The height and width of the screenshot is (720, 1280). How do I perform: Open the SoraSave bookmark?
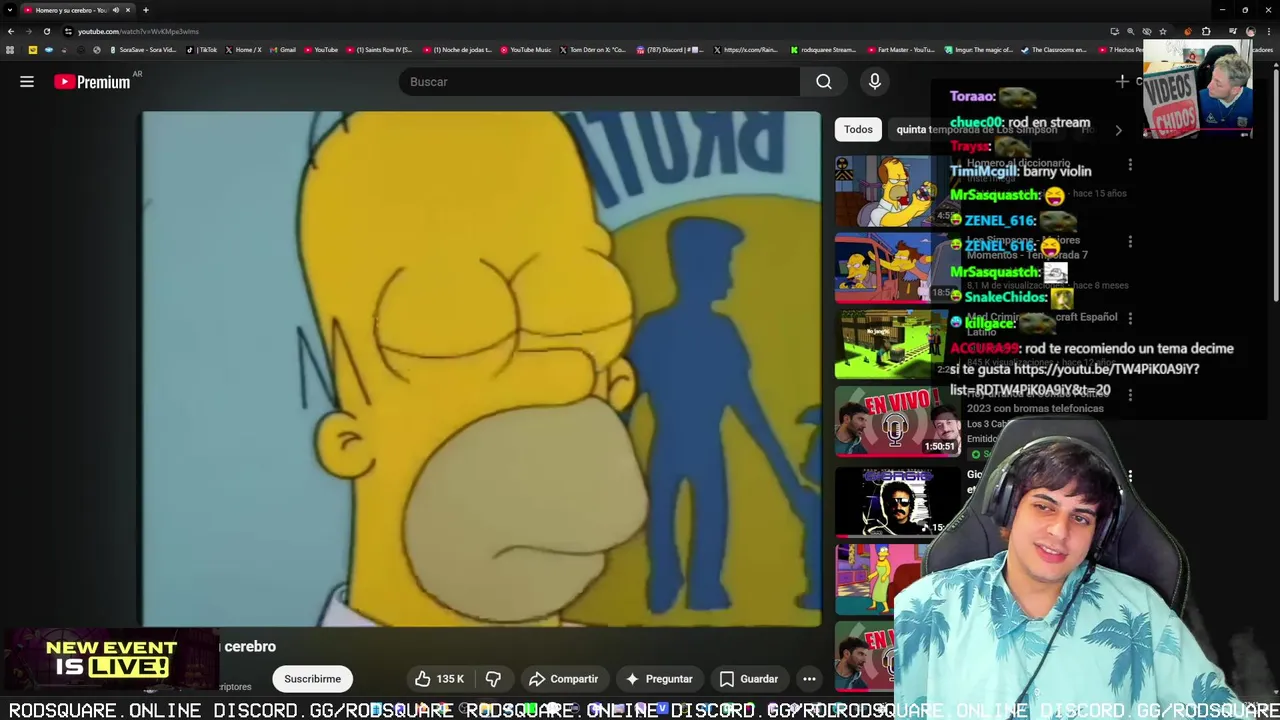(142, 50)
